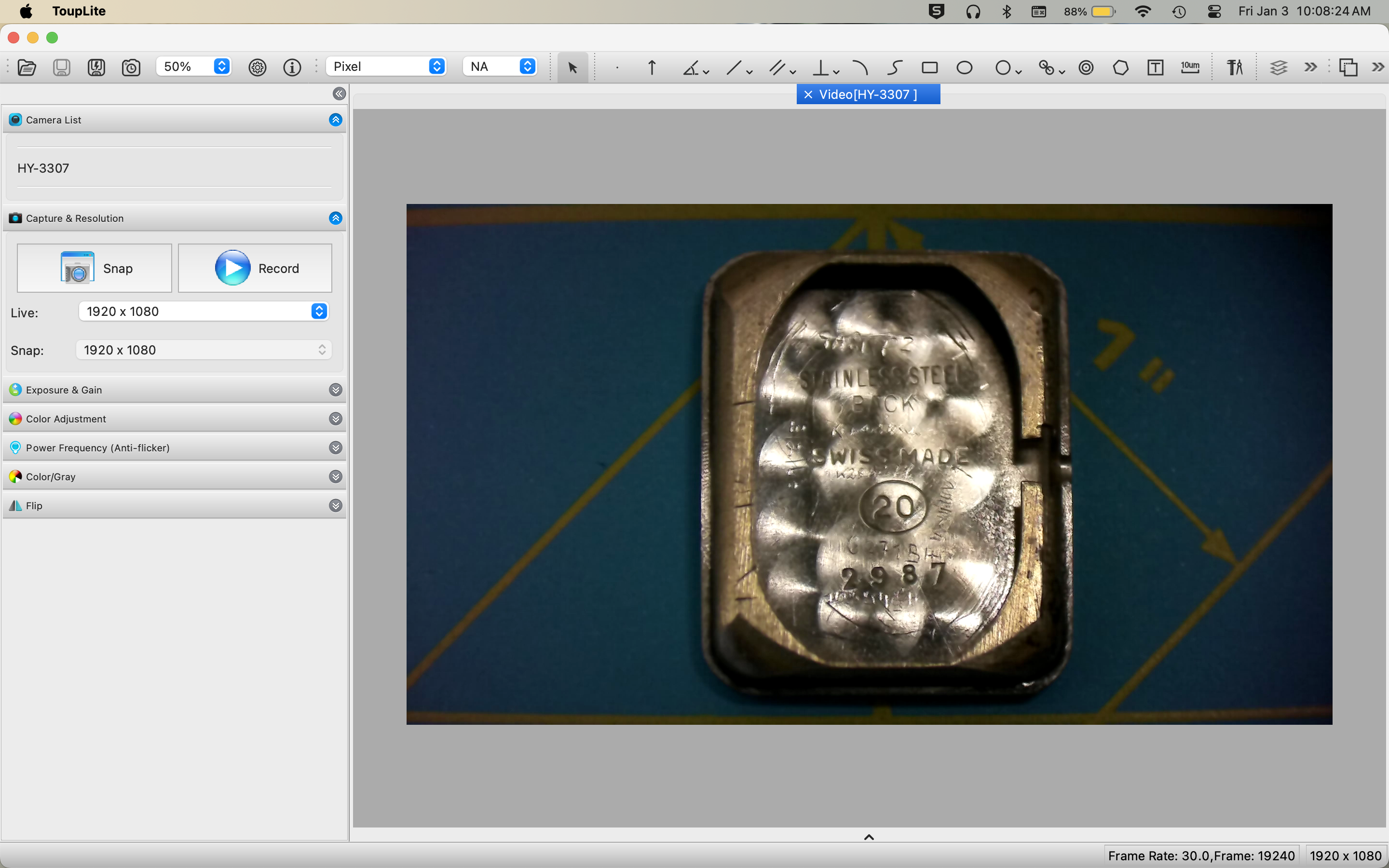Viewport: 1389px width, 868px height.
Task: Select the S-shaped curve tool
Action: click(x=895, y=67)
